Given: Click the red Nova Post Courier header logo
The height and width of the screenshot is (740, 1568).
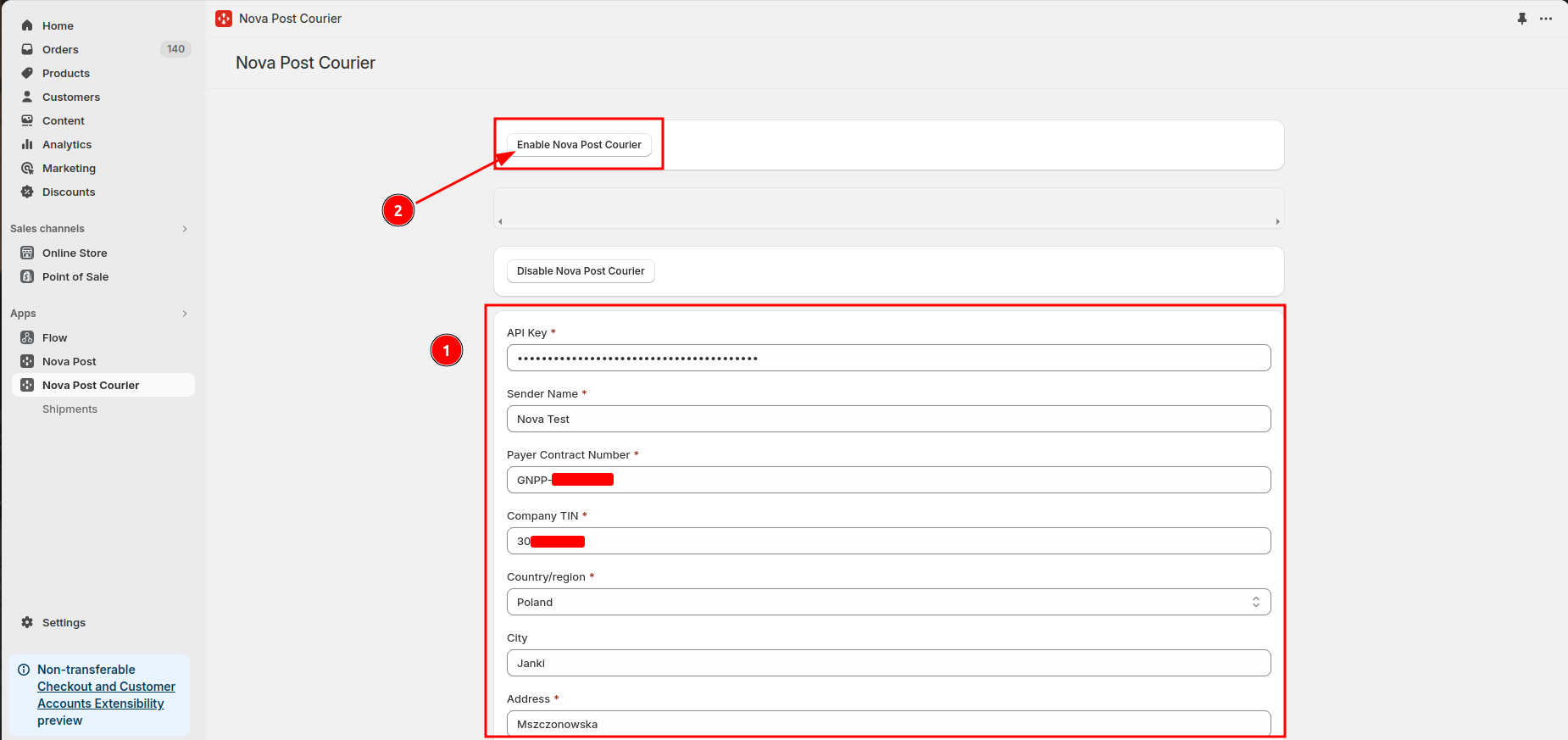Looking at the screenshot, I should [224, 19].
